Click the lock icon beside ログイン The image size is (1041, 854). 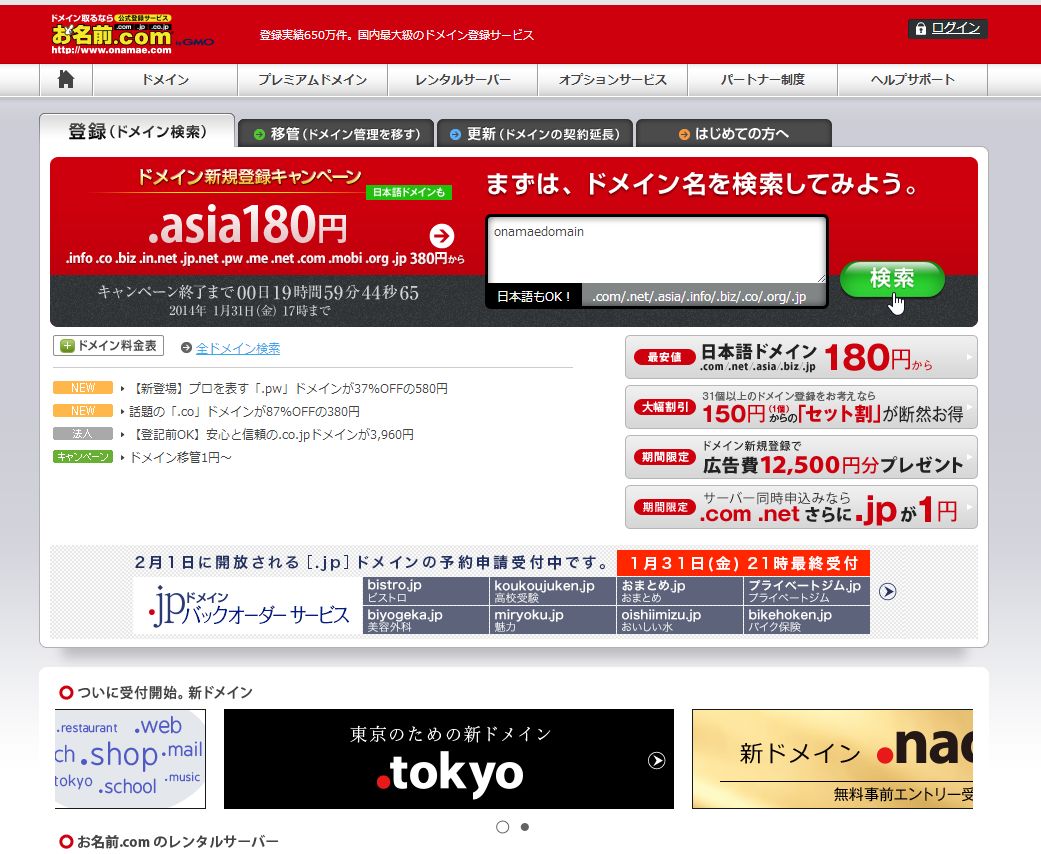[x=920, y=29]
